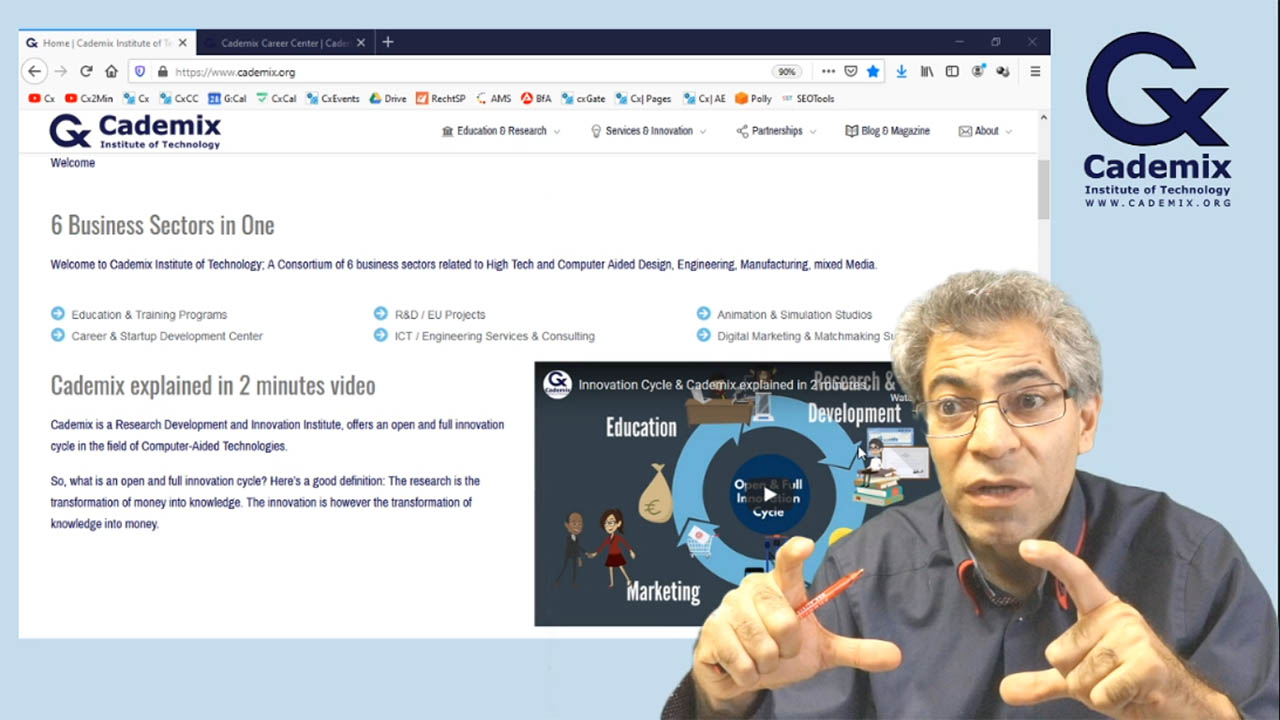Viewport: 1280px width, 720px height.
Task: Expand the Partnerships menu
Action: (x=776, y=131)
